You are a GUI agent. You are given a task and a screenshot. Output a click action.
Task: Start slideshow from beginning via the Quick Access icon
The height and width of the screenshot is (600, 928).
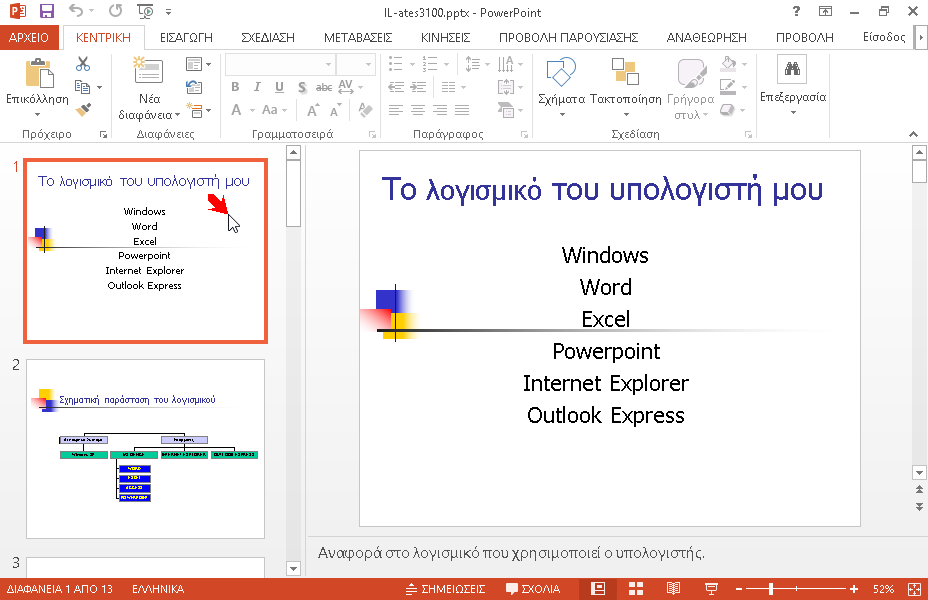pyautogui.click(x=144, y=11)
